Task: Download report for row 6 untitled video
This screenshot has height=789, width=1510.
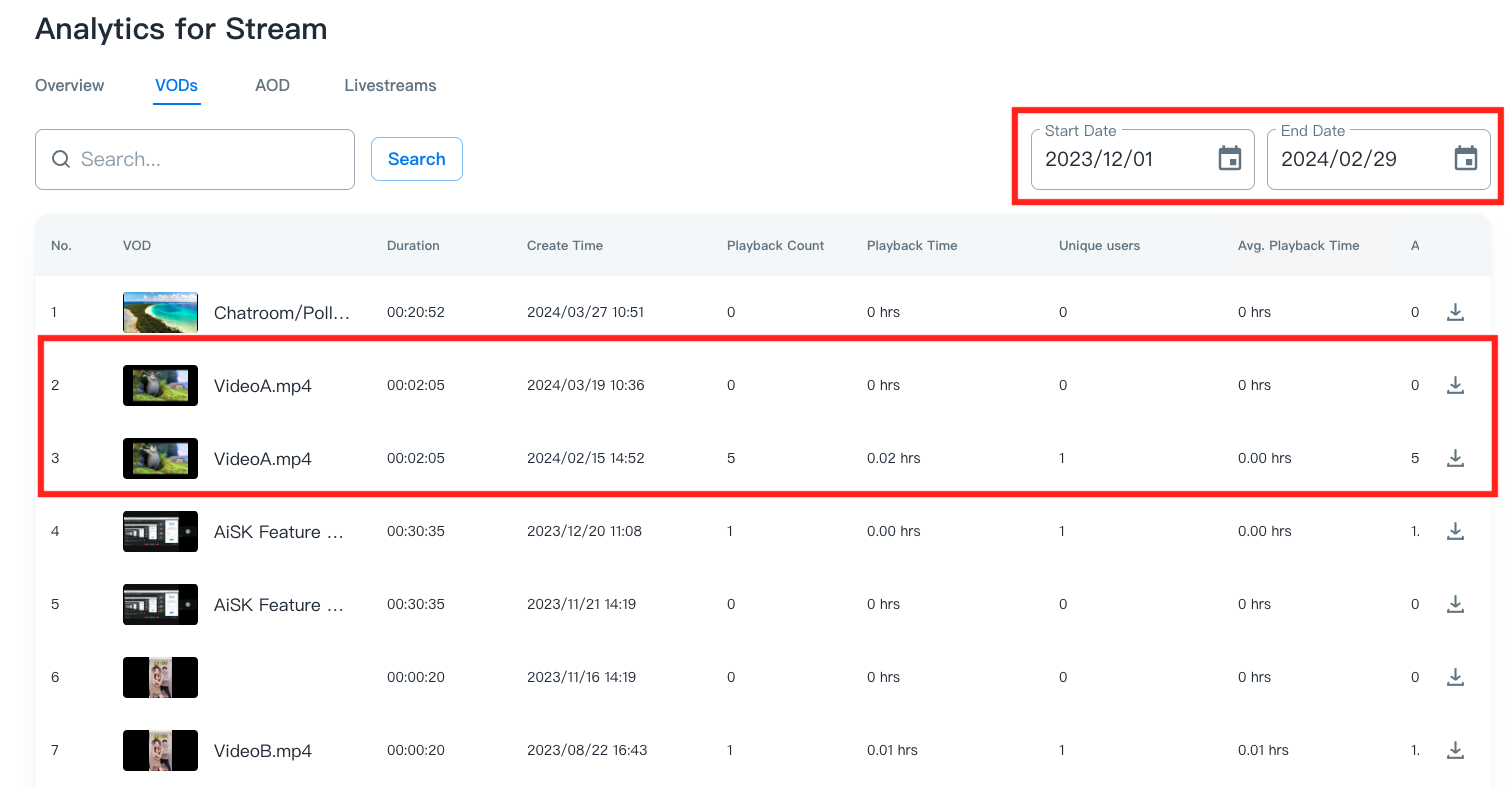Action: 1455,677
